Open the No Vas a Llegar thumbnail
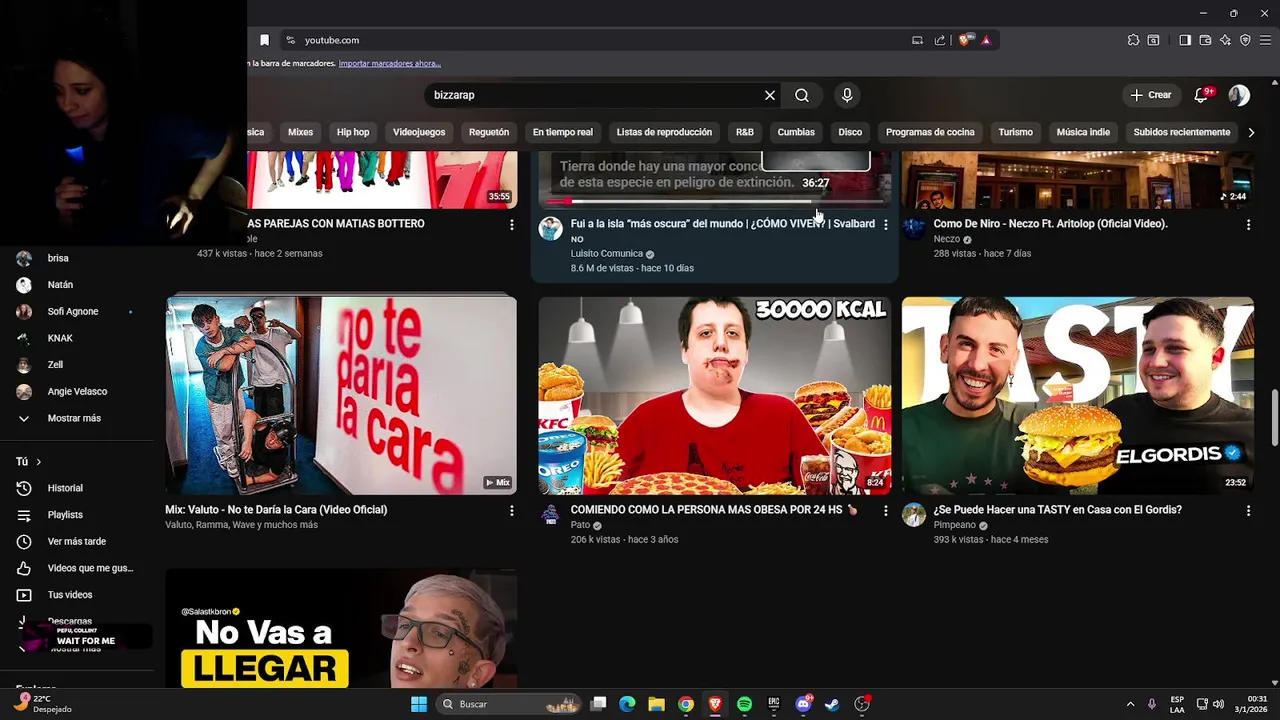 tap(341, 629)
